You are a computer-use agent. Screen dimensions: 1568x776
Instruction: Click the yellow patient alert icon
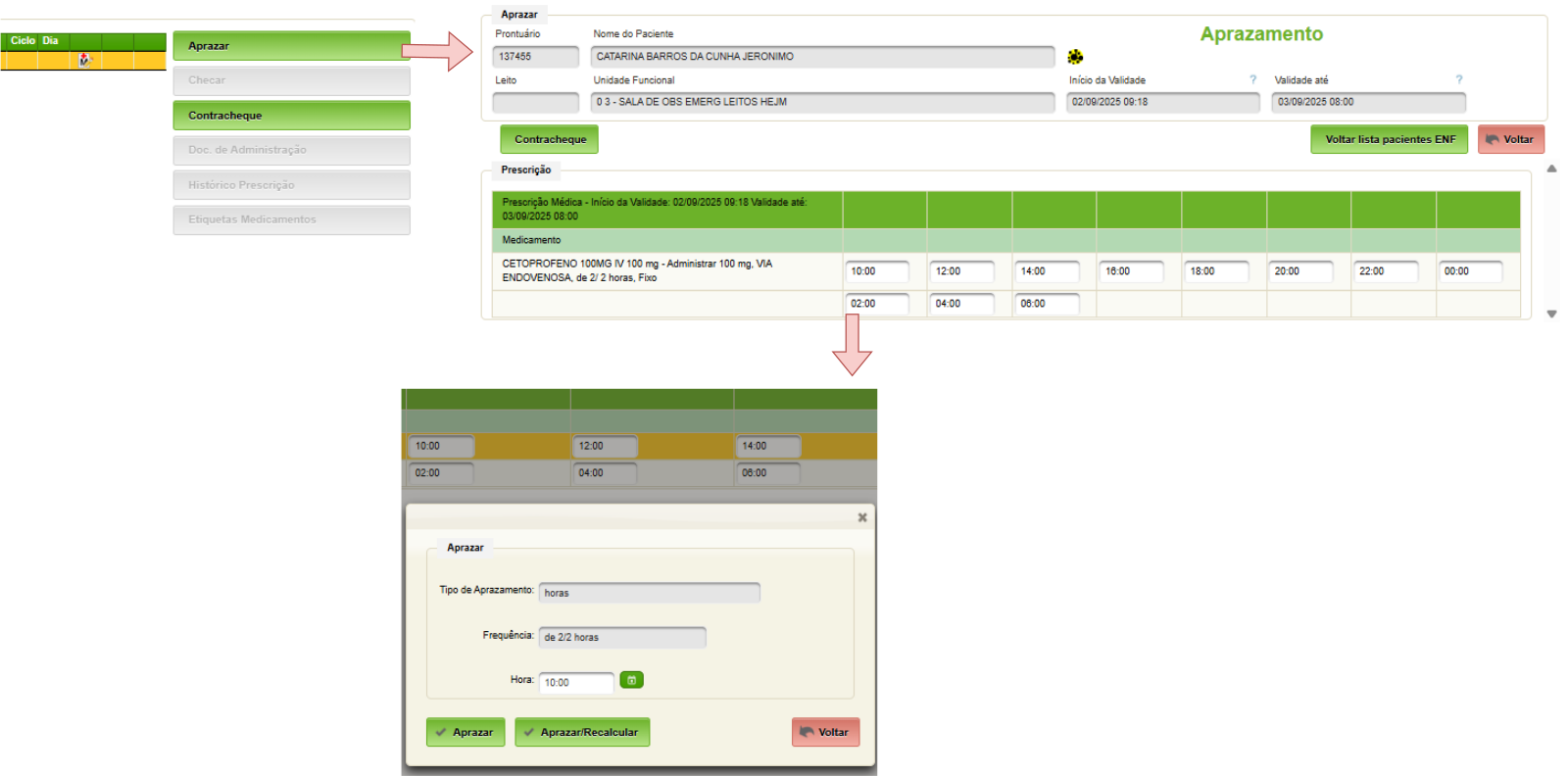tap(1075, 57)
